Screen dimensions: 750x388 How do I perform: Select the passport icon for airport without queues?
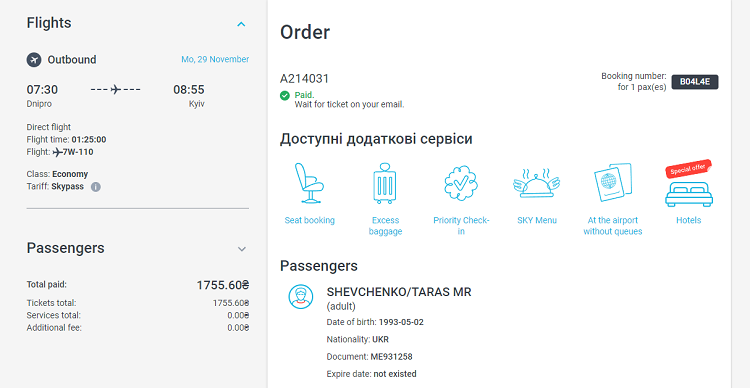tap(613, 183)
